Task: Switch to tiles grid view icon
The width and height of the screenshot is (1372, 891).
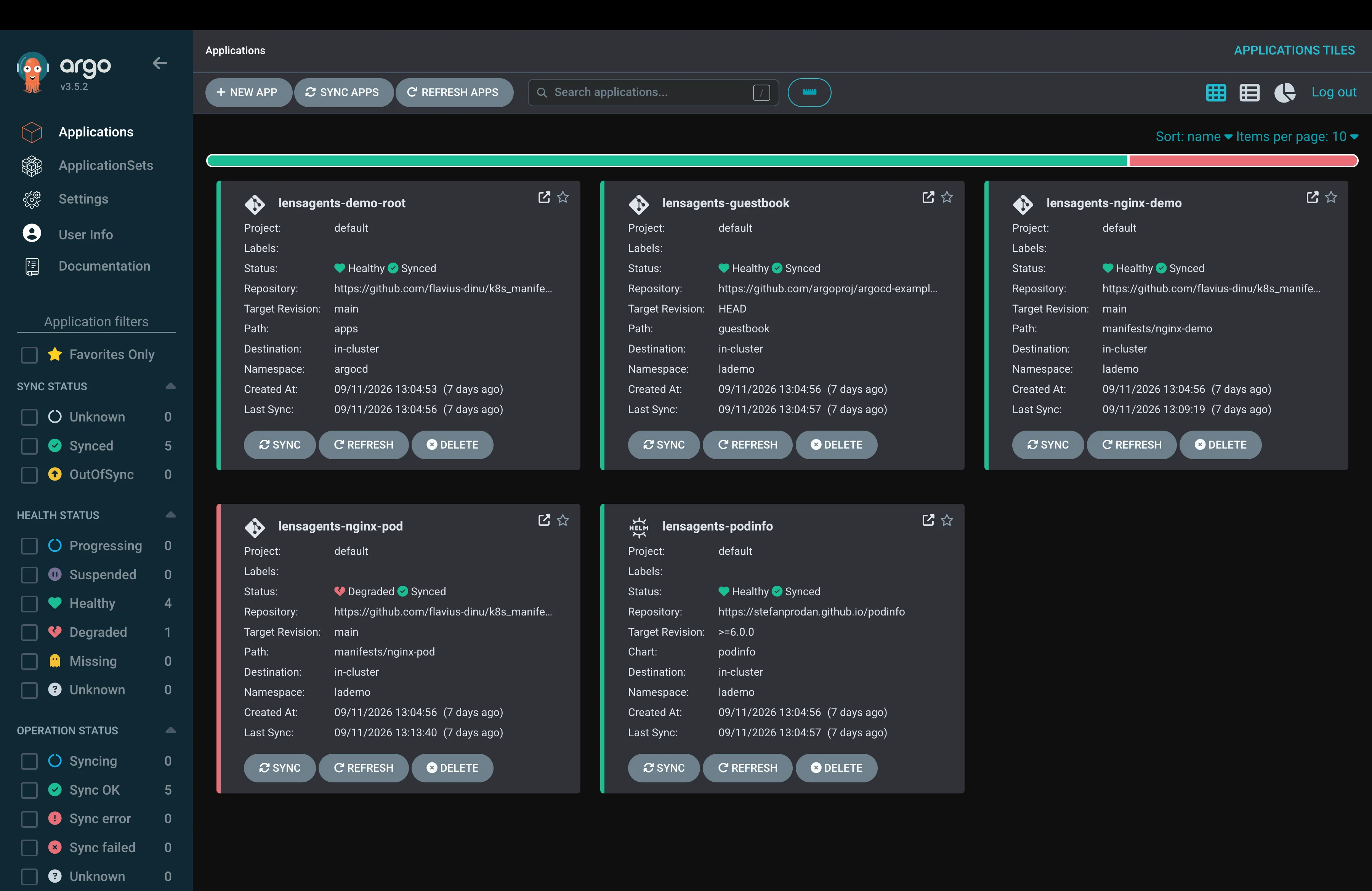Action: pos(1216,92)
